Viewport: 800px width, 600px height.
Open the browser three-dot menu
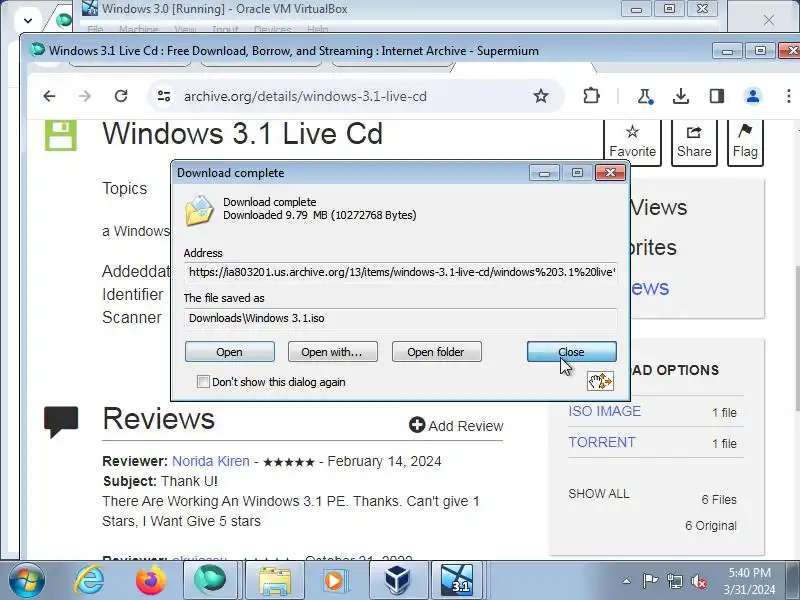tap(789, 96)
